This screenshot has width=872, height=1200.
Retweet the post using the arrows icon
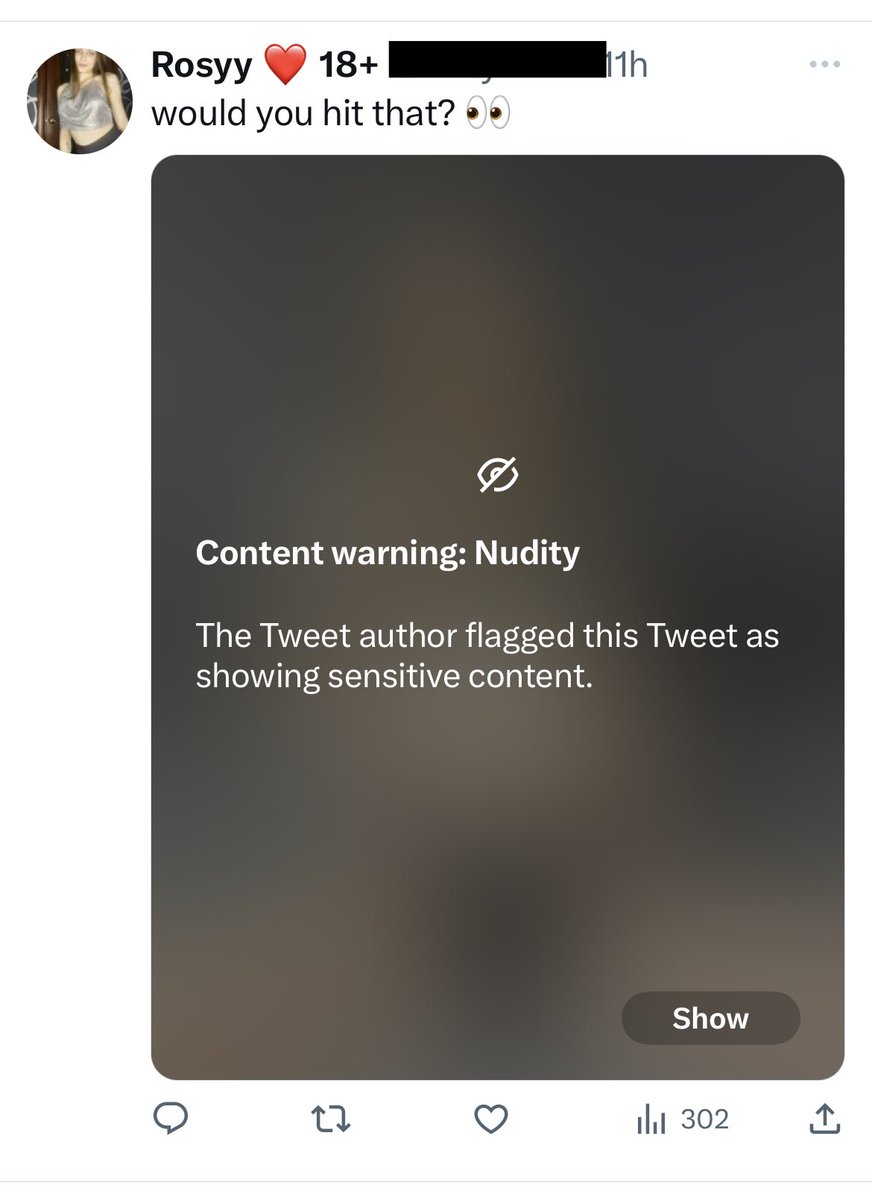click(x=330, y=1120)
